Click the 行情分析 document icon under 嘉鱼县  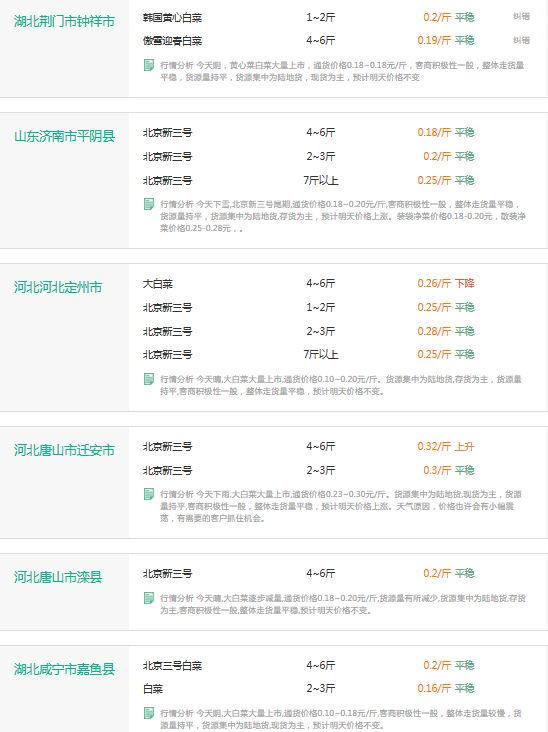[149, 713]
